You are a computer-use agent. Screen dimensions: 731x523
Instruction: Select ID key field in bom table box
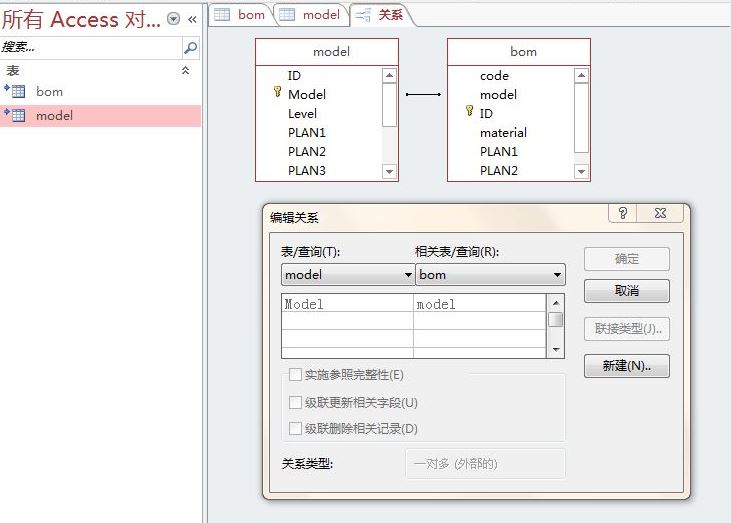486,114
